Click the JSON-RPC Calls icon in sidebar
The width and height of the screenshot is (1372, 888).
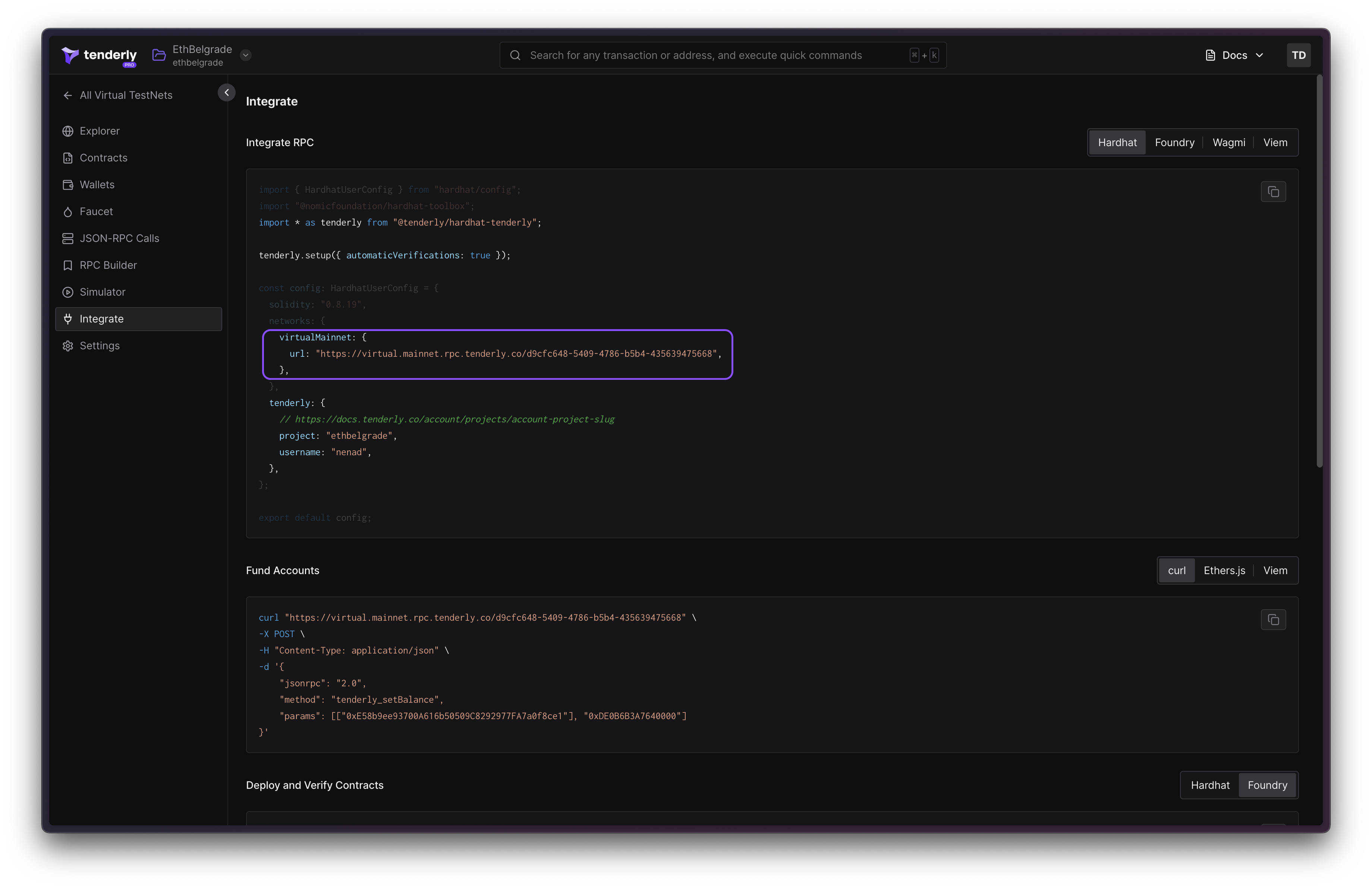[67, 238]
